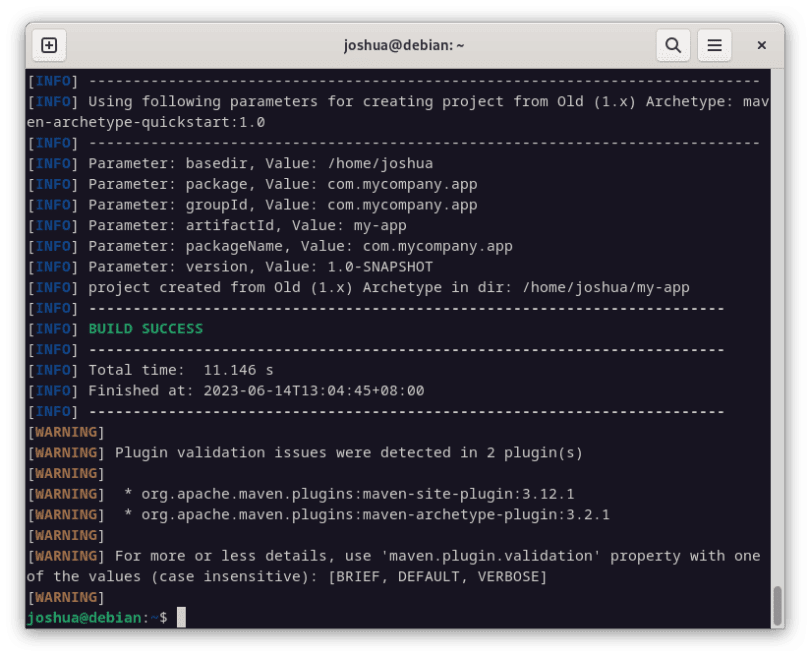
Task: Open a new terminal tab
Action: [49, 45]
